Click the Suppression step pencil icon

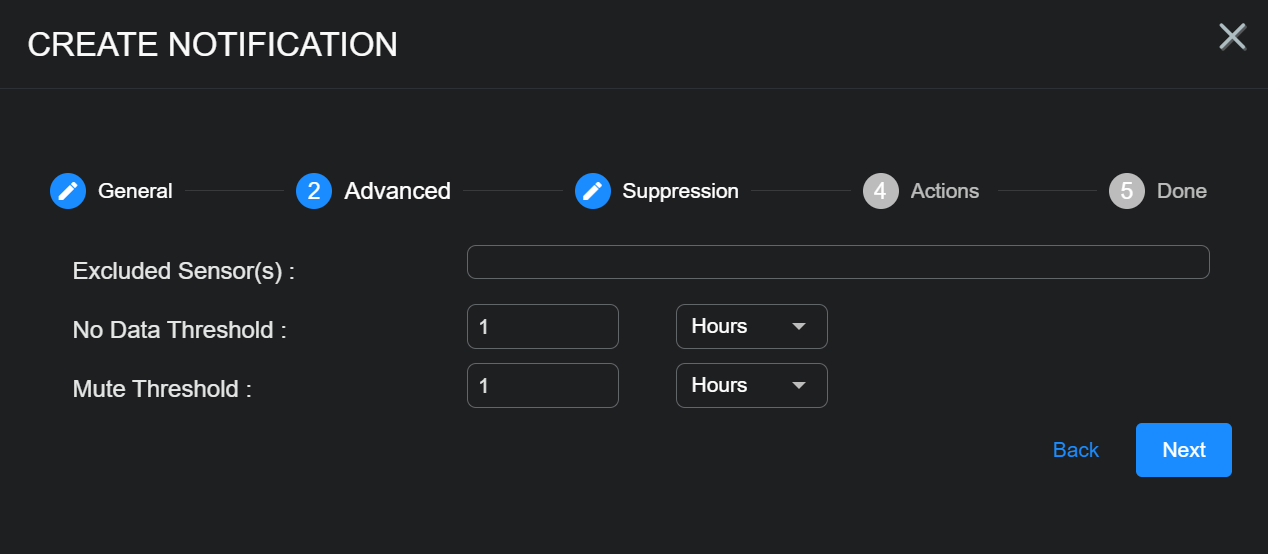click(593, 191)
